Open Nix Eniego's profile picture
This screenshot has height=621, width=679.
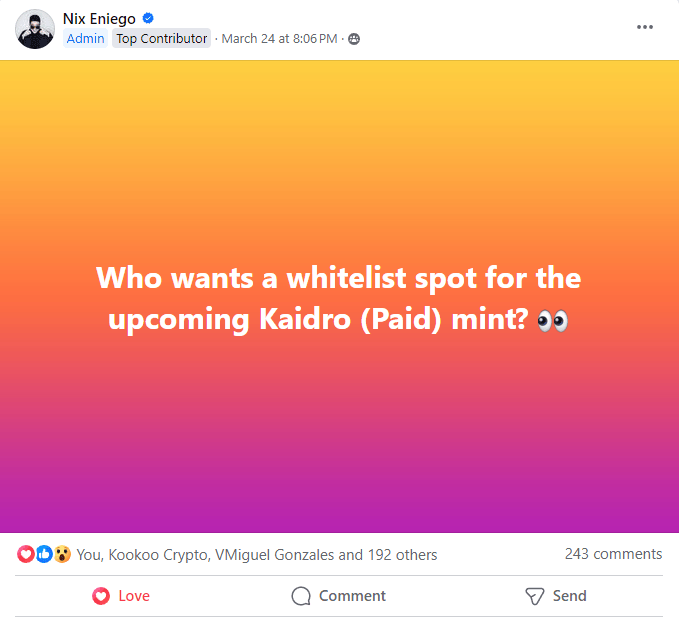[x=34, y=29]
